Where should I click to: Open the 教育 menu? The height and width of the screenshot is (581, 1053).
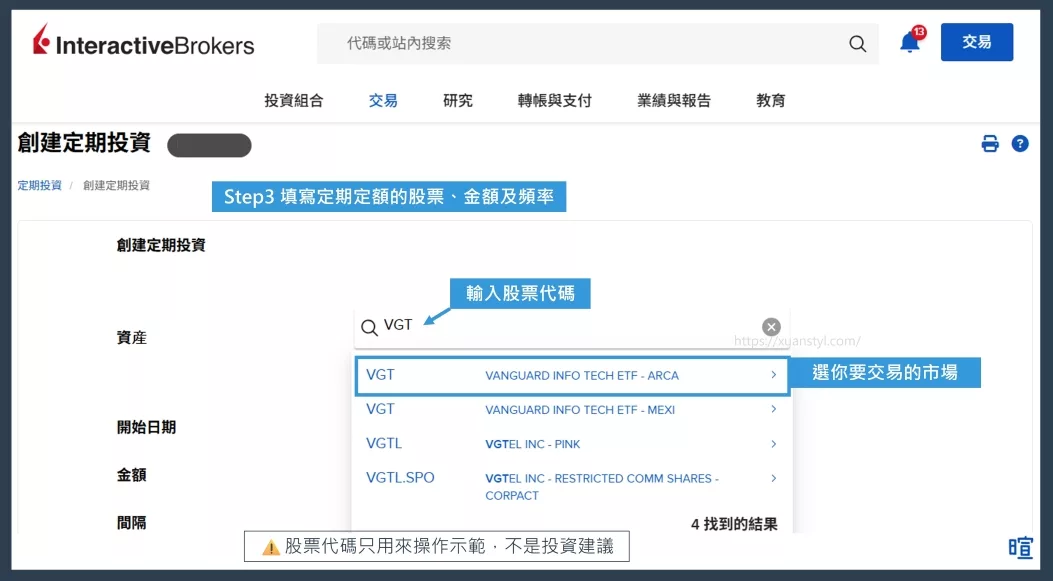pos(771,100)
